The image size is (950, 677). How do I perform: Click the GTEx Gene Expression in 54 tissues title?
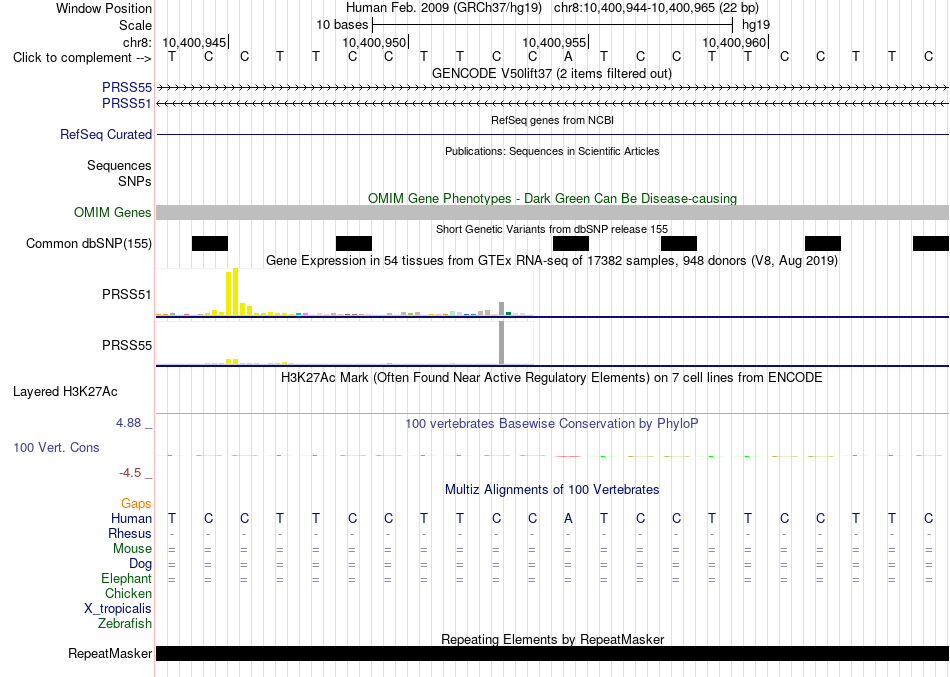552,261
